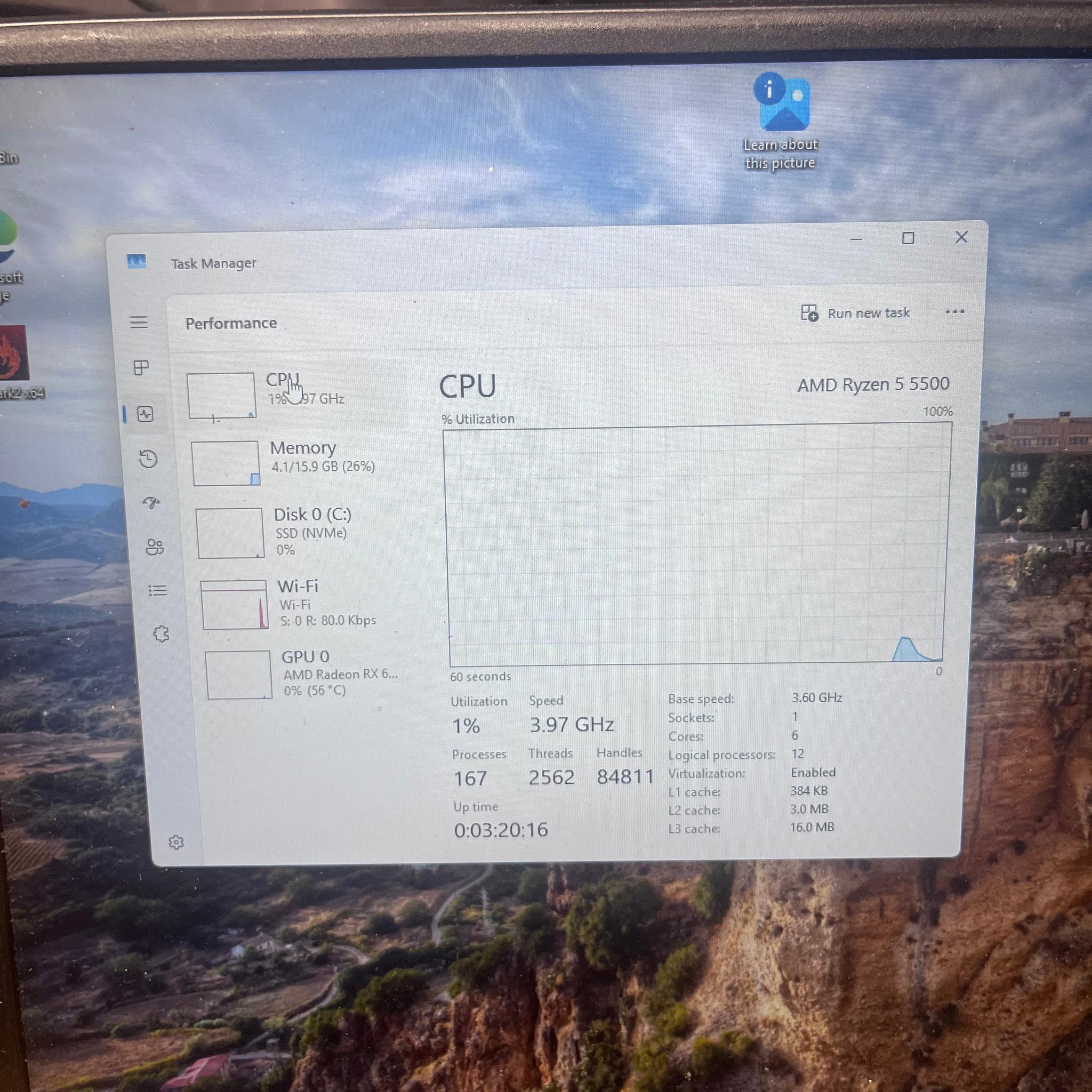Close the Task Manager window
The width and height of the screenshot is (1092, 1092).
click(x=961, y=237)
